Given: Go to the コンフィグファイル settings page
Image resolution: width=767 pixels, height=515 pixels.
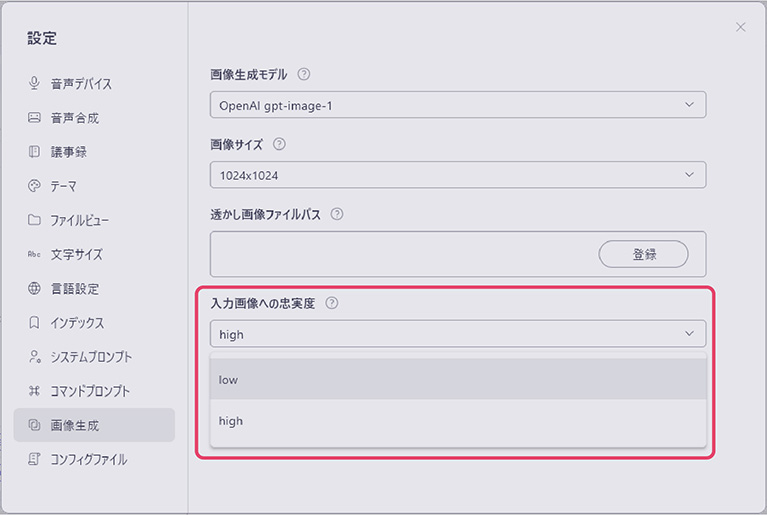Looking at the screenshot, I should (89, 460).
